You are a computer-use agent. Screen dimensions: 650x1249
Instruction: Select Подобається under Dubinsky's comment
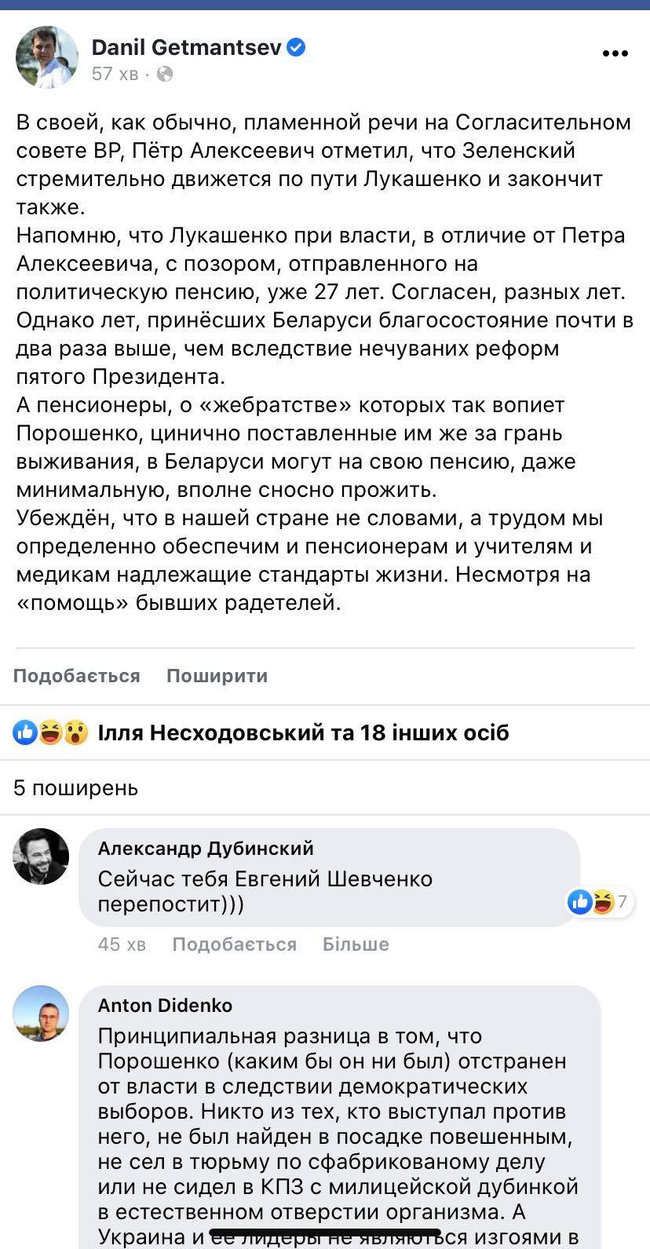[235, 943]
